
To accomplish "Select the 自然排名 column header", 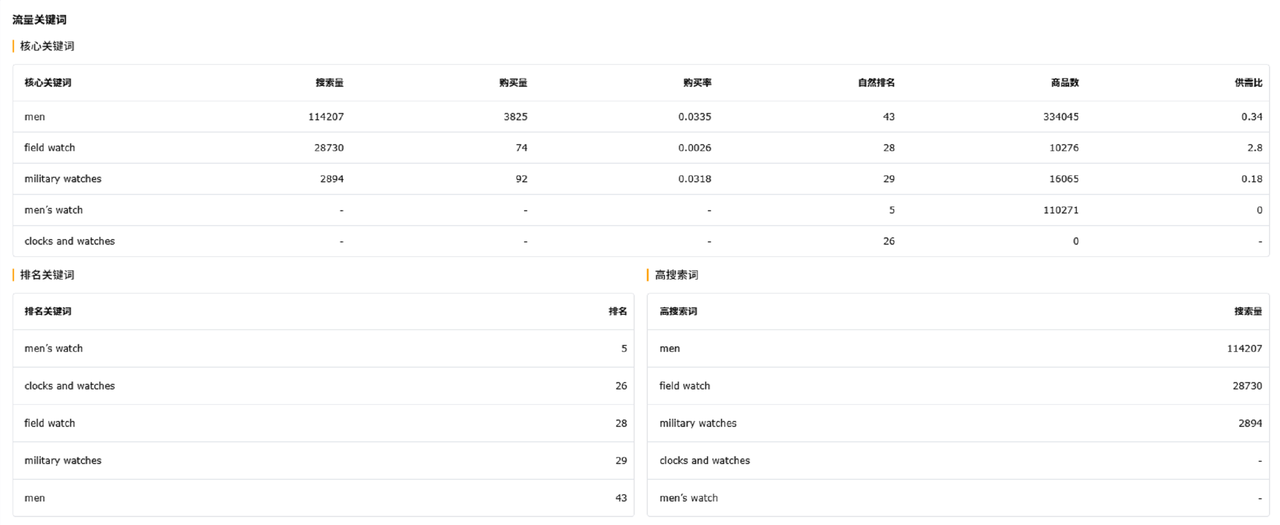I will (x=876, y=83).
